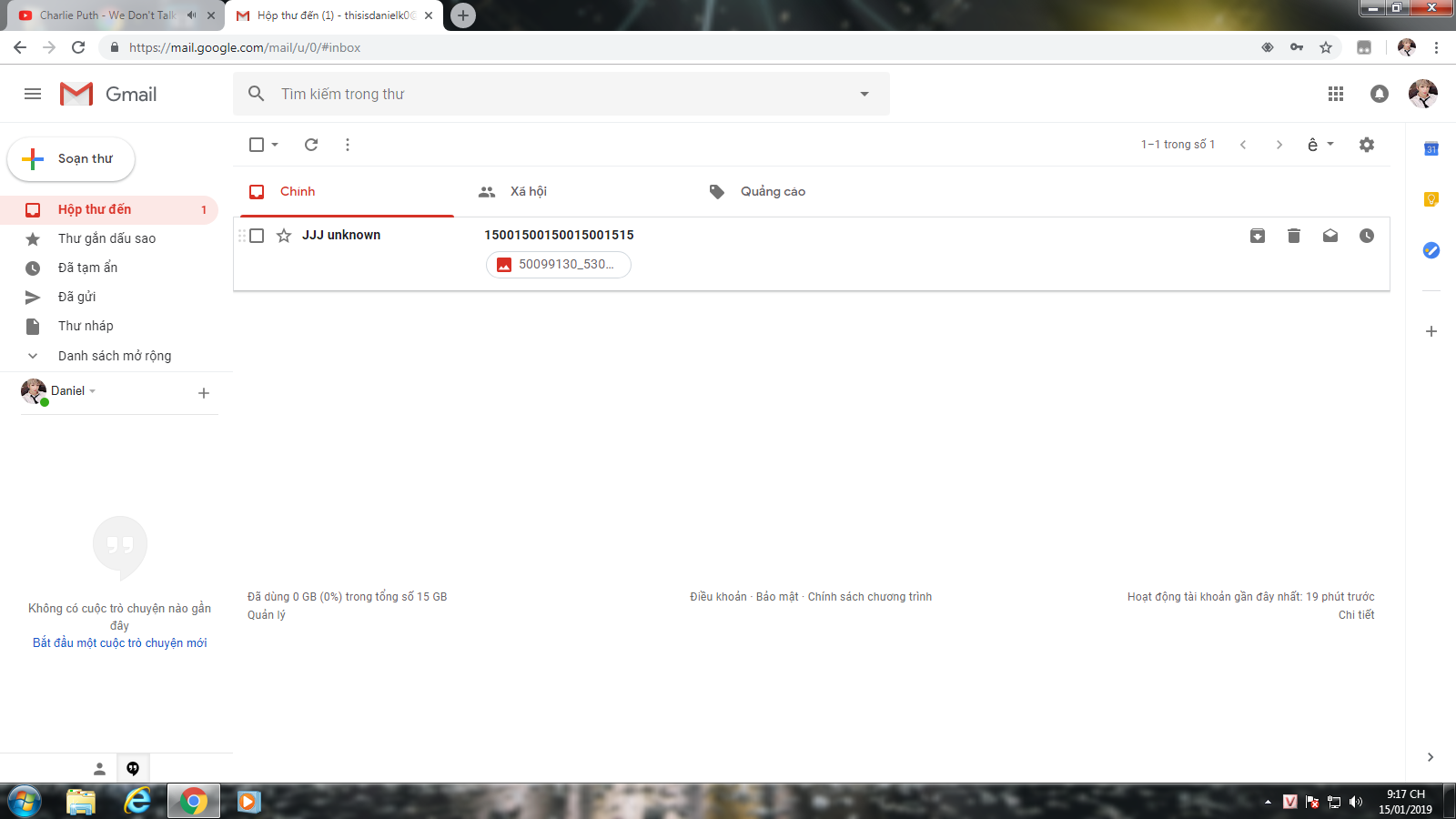Open Thư gắn dấu sao folder
The height and width of the screenshot is (819, 1456).
click(109, 239)
